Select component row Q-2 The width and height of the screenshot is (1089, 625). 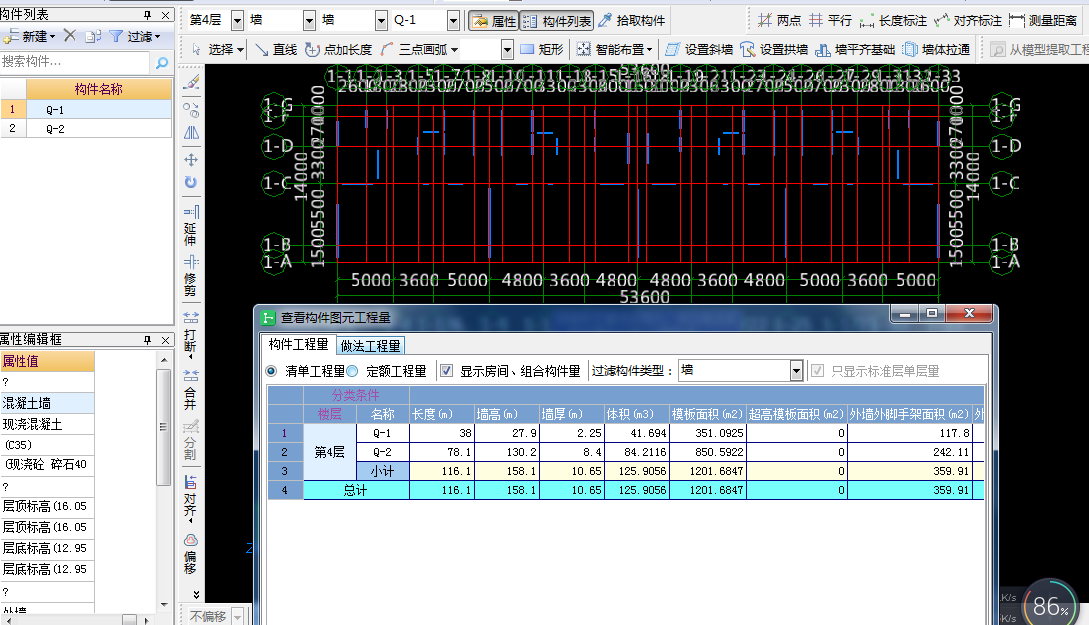pos(98,128)
